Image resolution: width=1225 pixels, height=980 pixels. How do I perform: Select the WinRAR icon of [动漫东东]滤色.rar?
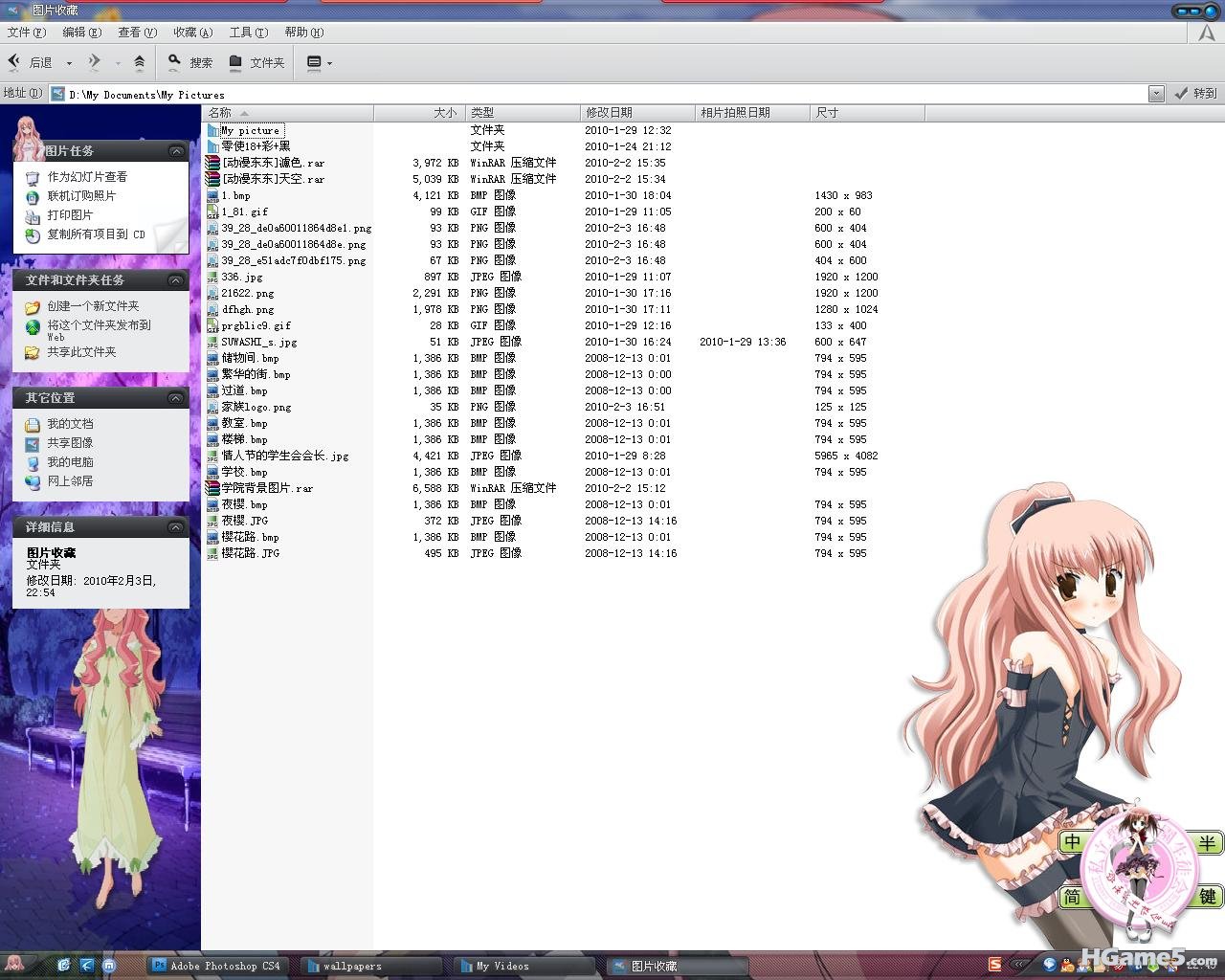tap(212, 163)
